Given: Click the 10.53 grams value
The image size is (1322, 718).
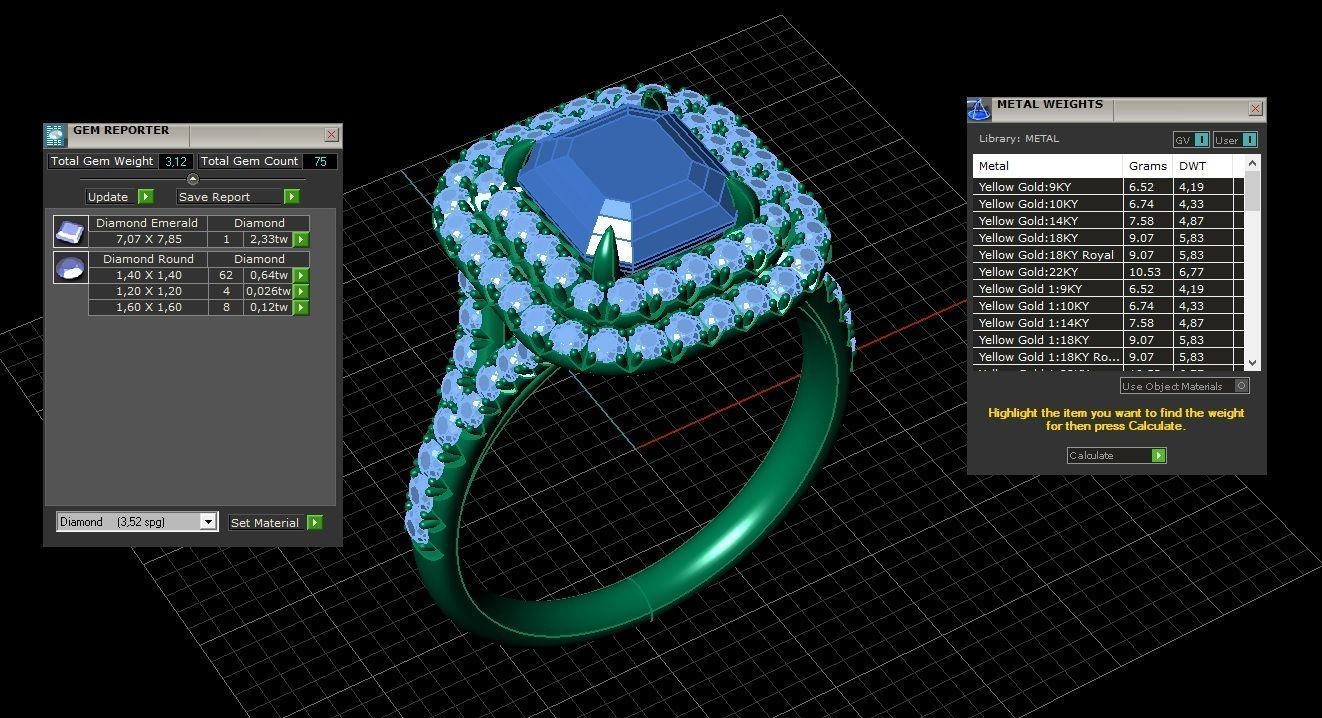Looking at the screenshot, I should point(1145,272).
